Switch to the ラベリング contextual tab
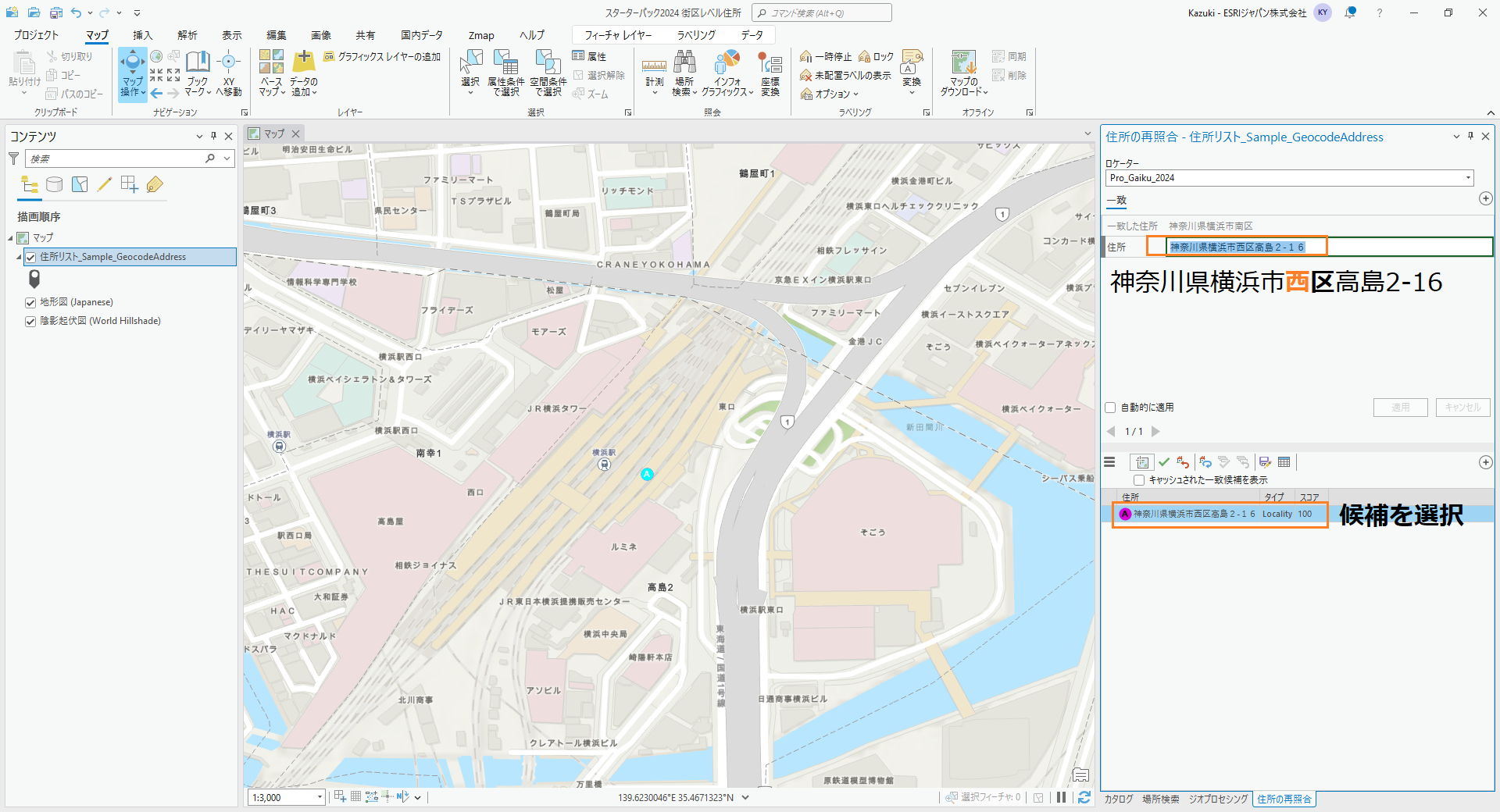 tap(696, 35)
